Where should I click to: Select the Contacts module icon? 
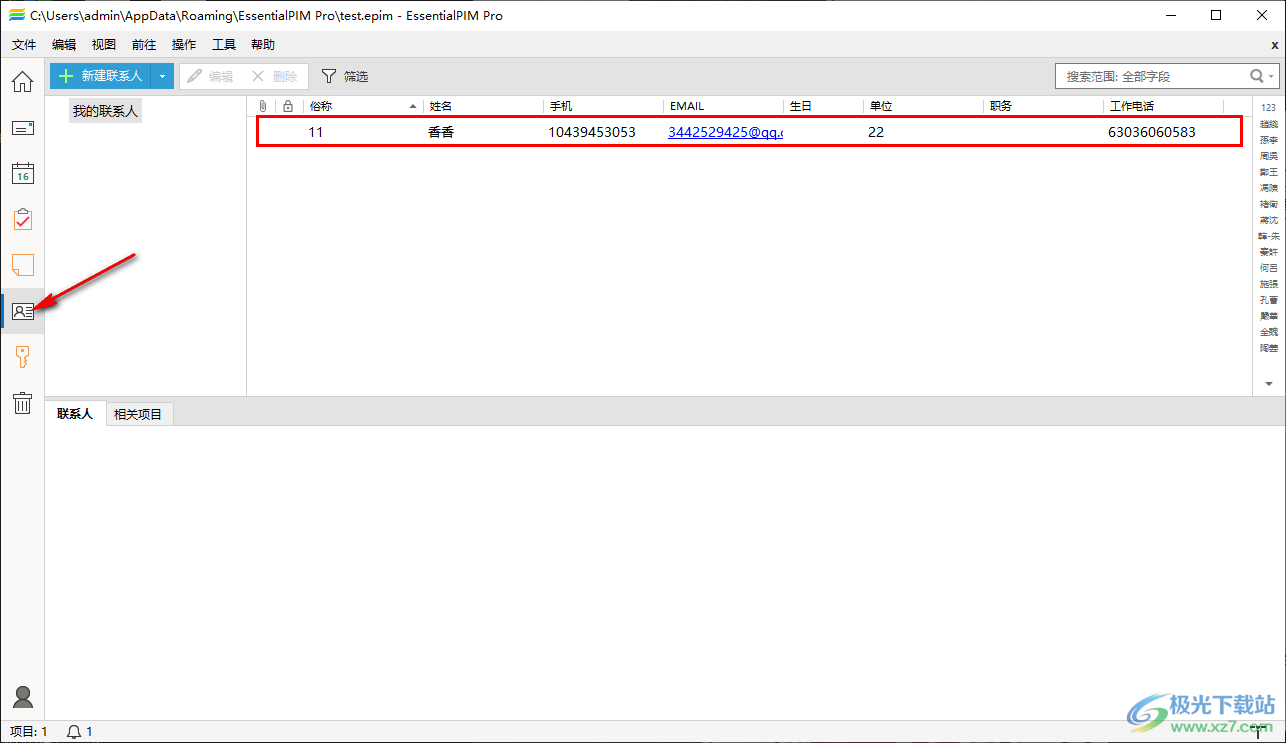tap(22, 311)
